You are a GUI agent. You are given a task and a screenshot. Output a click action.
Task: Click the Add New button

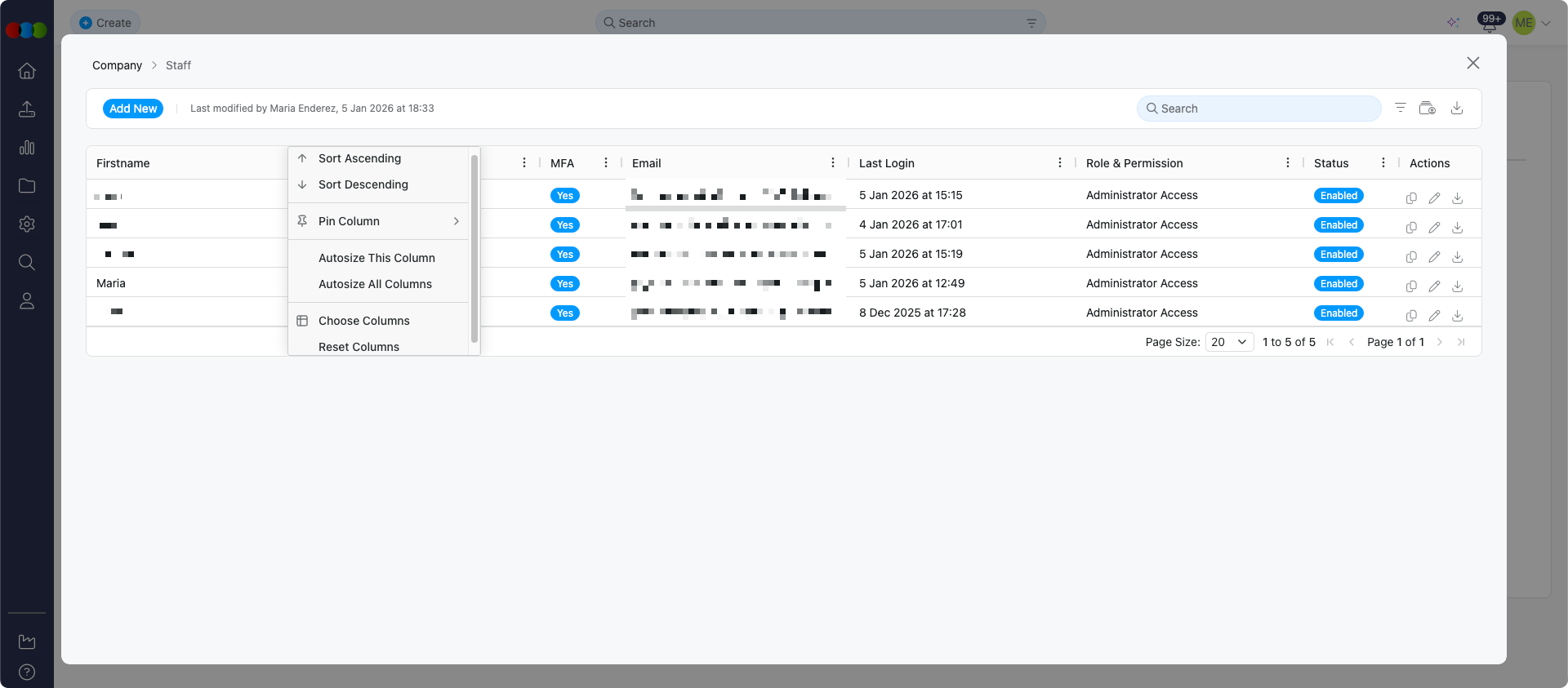tap(133, 109)
